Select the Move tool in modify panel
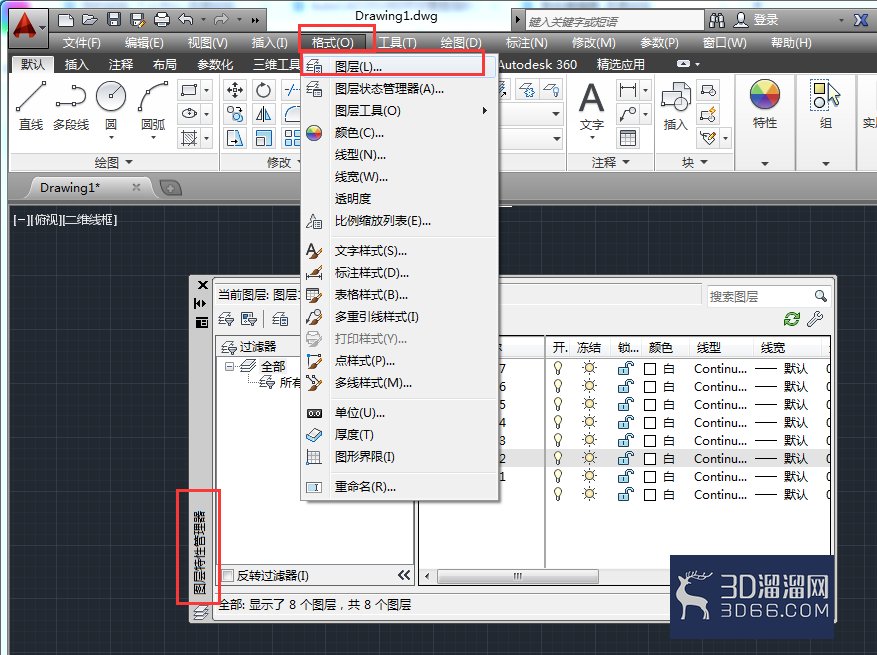 click(x=235, y=90)
